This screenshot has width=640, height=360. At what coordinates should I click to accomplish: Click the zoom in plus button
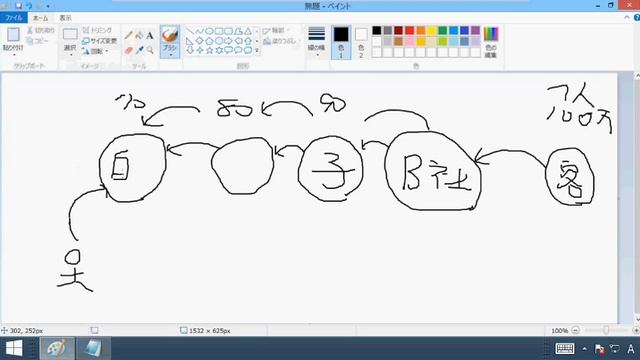pos(636,330)
